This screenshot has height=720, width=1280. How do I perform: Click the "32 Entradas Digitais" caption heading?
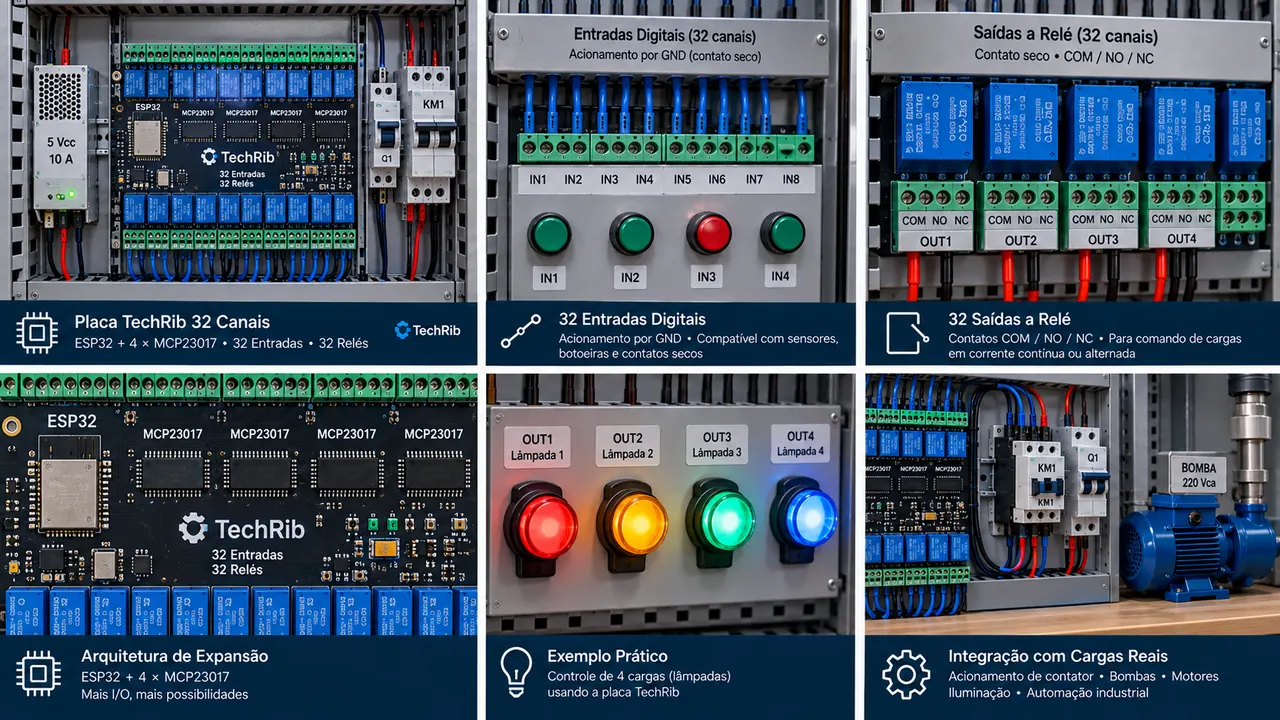[x=632, y=320]
